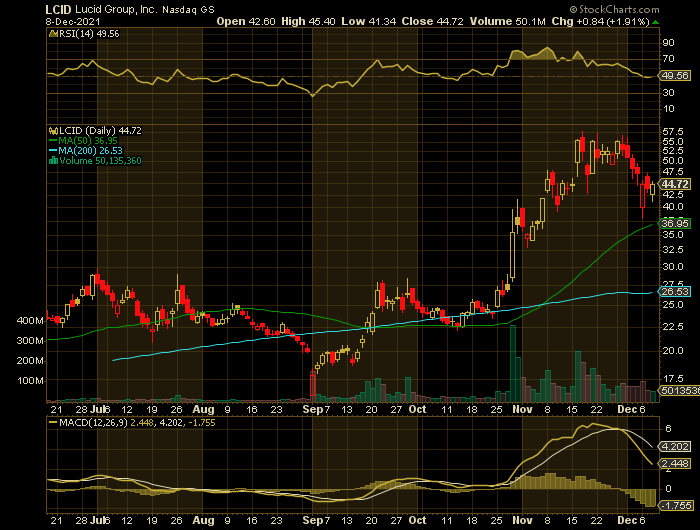
Task: Click the Sep label on the price chart date axis
Action: pos(312,409)
